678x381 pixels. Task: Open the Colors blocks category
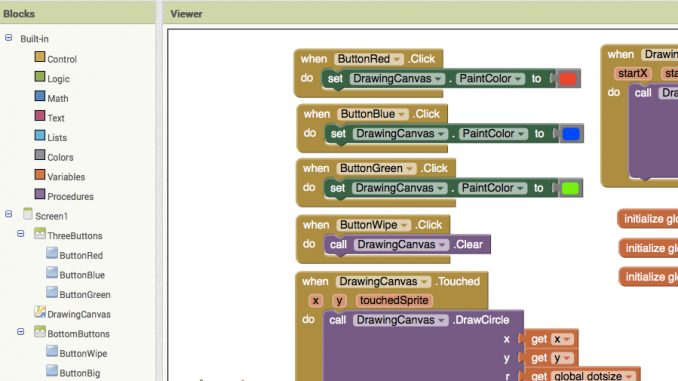tap(54, 157)
